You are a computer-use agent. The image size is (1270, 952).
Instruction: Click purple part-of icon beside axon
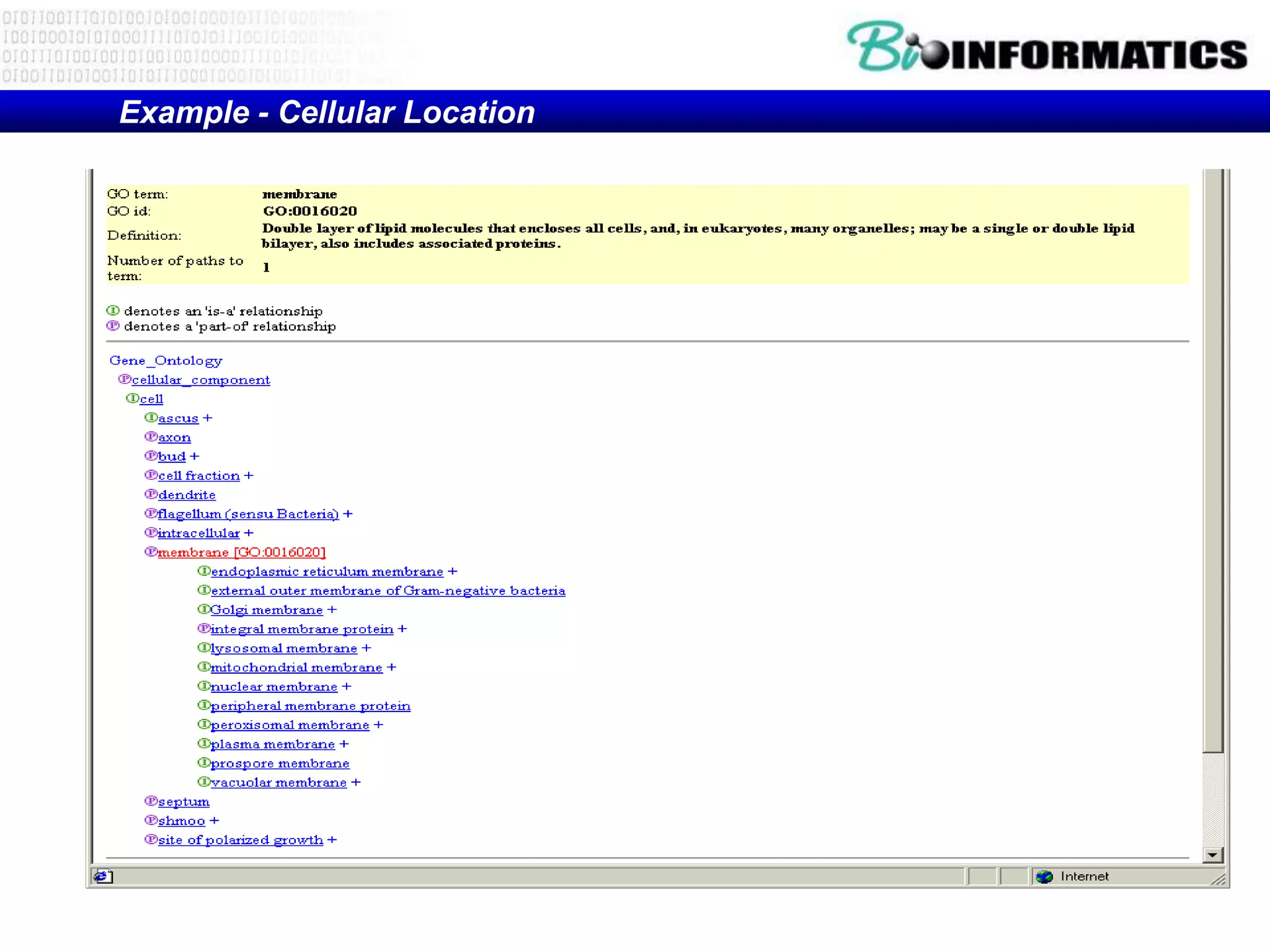tap(151, 436)
